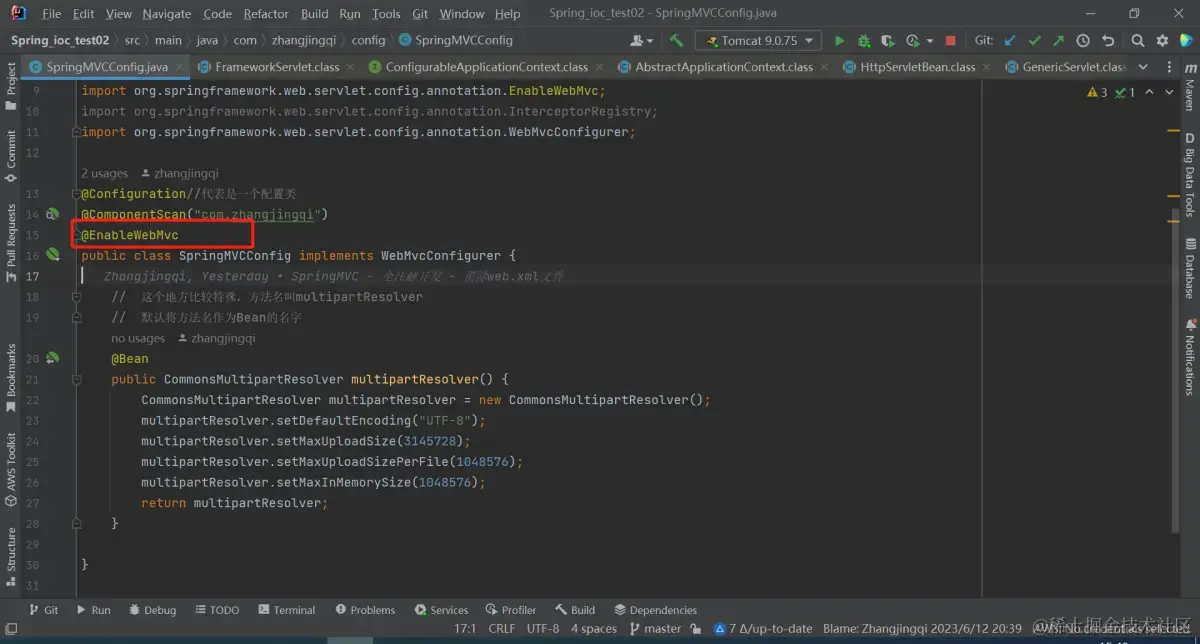Start debugging with the bug icon
The image size is (1200, 644).
coord(863,41)
